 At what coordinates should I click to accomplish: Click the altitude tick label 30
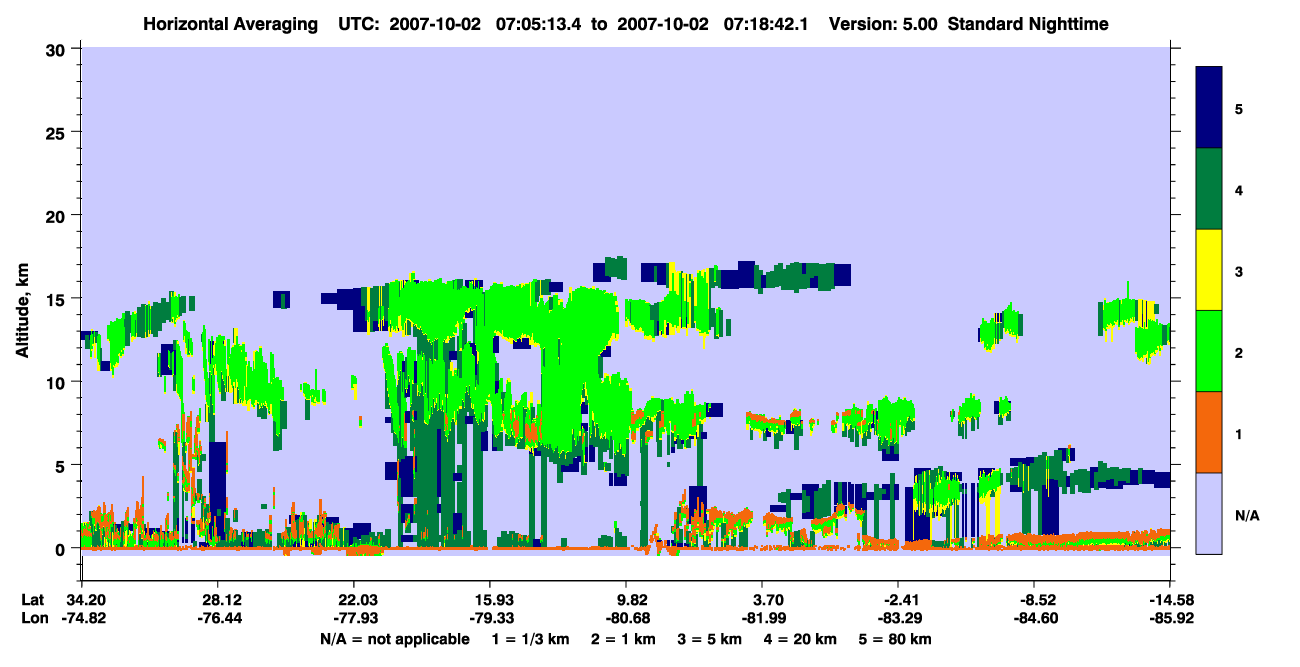coord(58,49)
